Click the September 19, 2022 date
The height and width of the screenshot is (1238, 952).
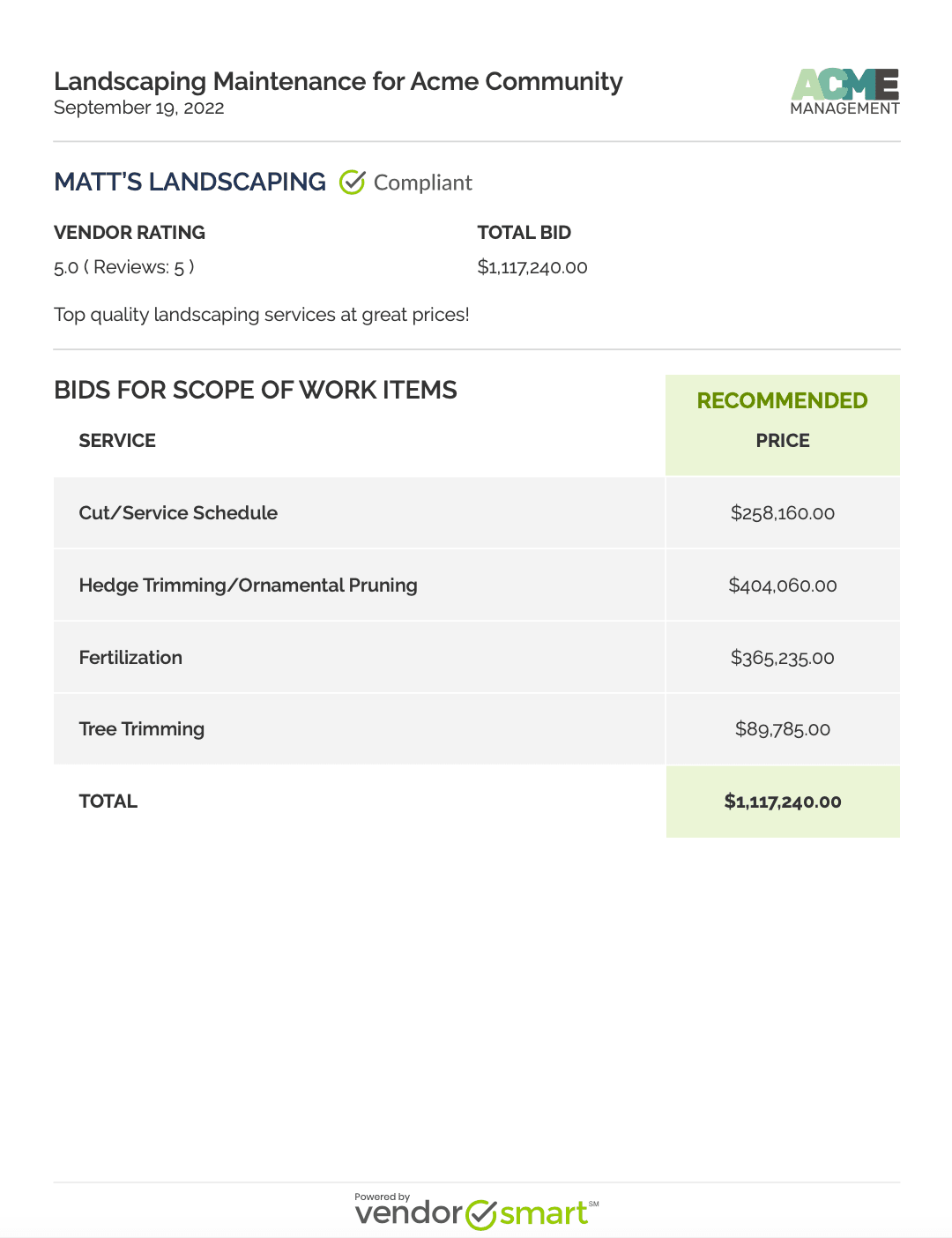tap(139, 108)
